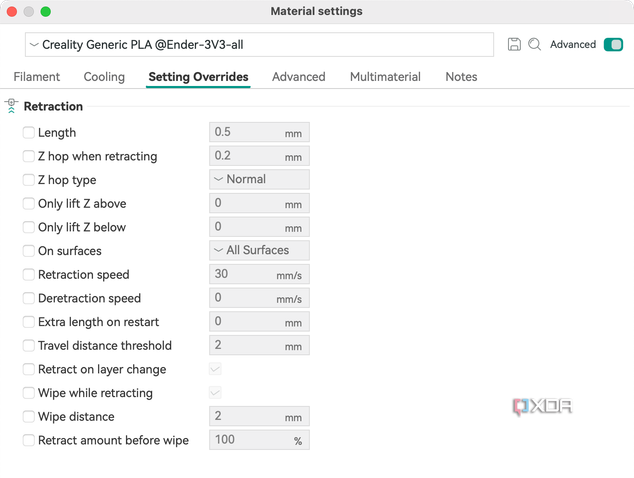This screenshot has height=478, width=634.
Task: Check the Wipe while retracting override box
Action: pos(29,393)
